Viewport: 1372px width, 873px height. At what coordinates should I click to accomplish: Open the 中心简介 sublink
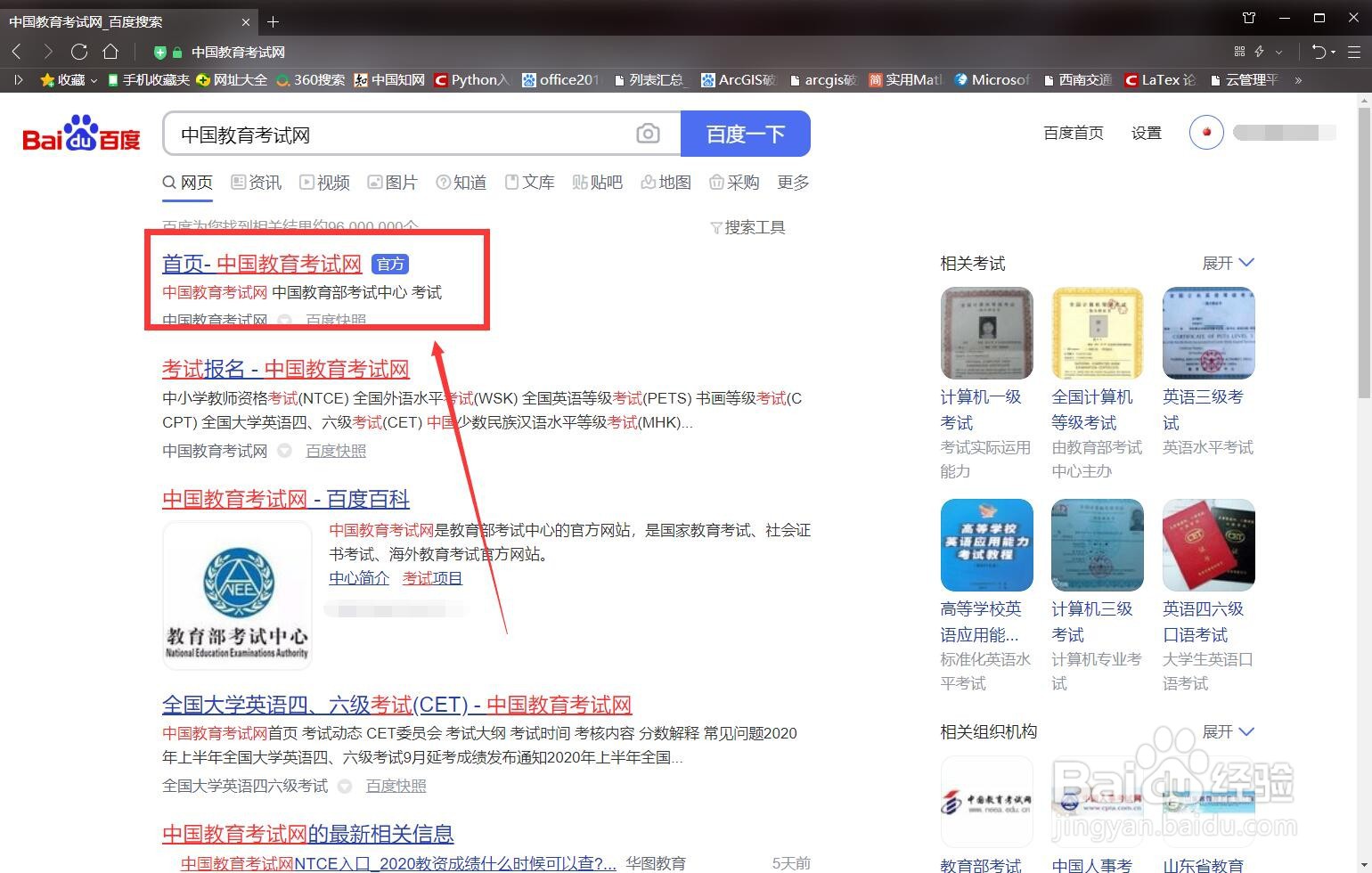[x=359, y=578]
